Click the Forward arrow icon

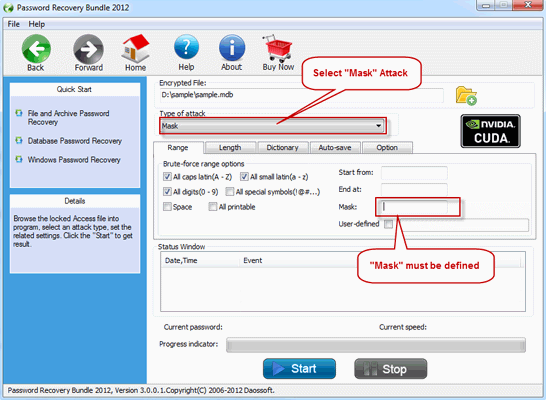coord(88,48)
